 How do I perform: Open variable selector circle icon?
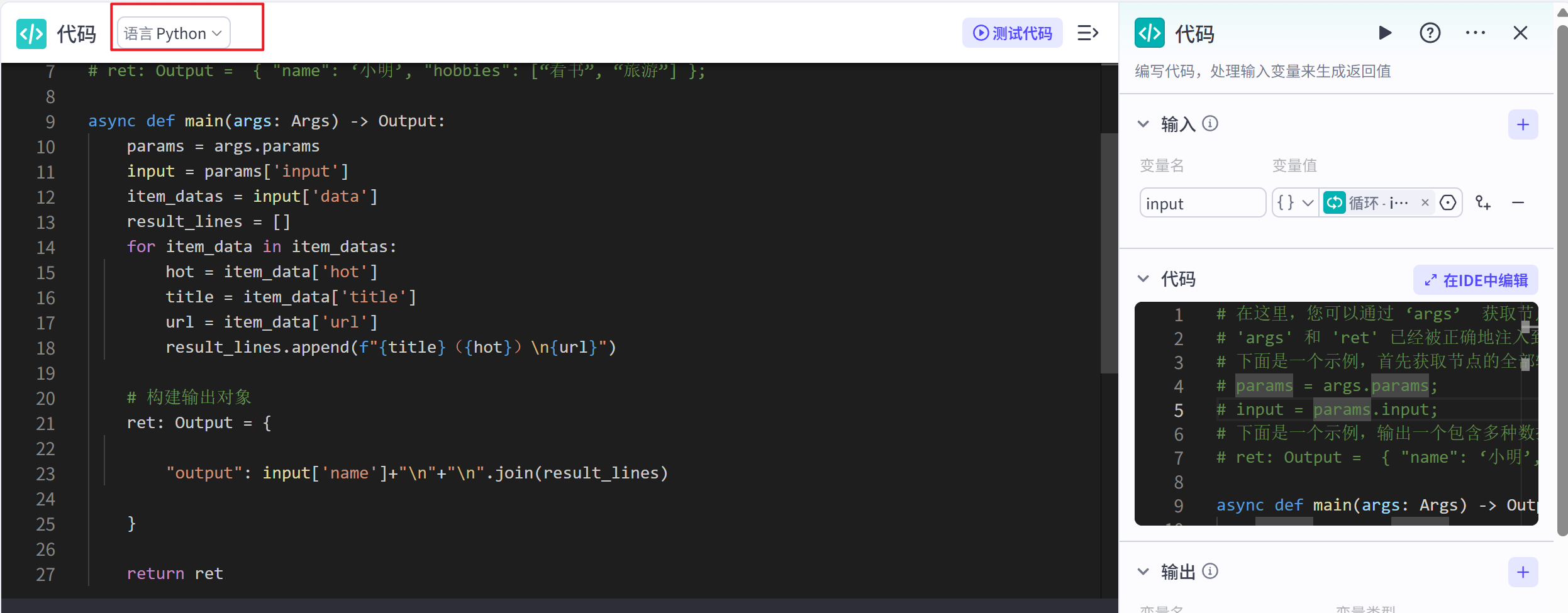pos(1448,202)
